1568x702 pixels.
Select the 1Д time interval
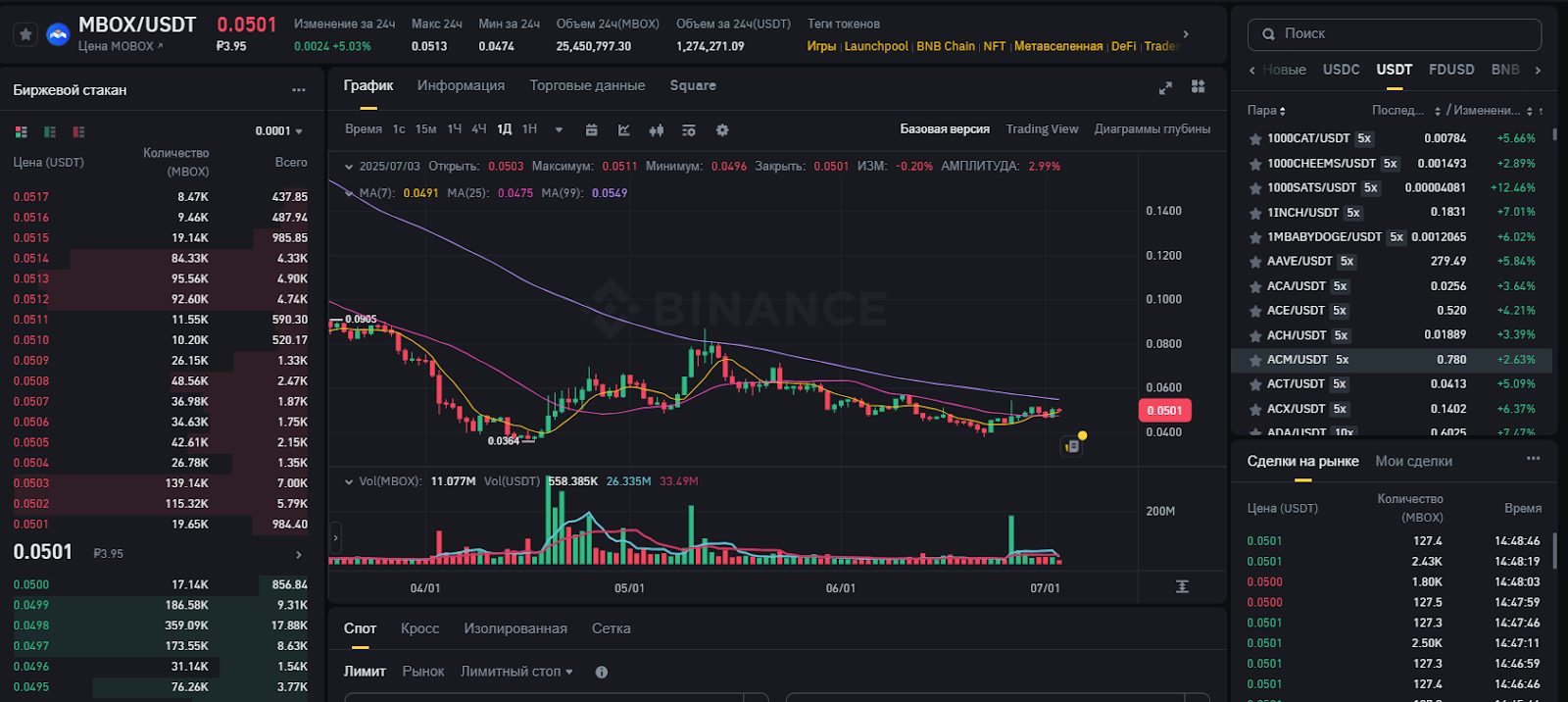tap(504, 129)
